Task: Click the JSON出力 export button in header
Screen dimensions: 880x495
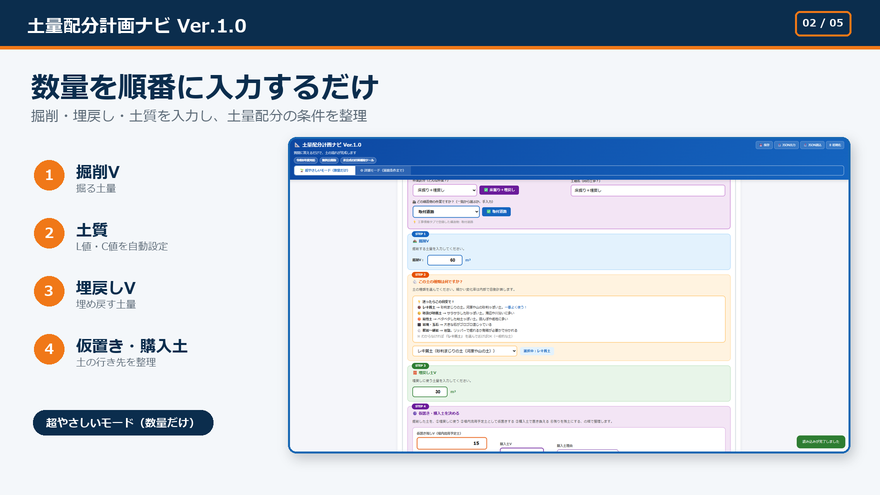Action: pos(786,145)
